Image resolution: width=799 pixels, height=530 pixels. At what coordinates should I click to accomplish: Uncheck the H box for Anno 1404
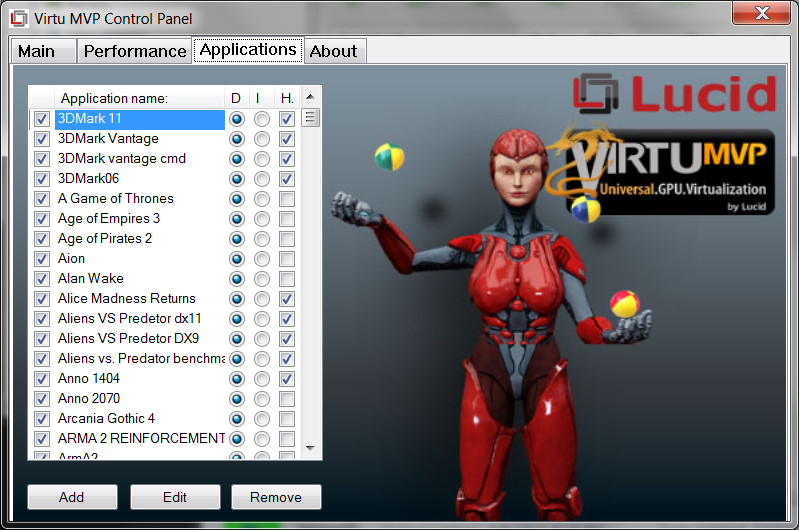[287, 379]
